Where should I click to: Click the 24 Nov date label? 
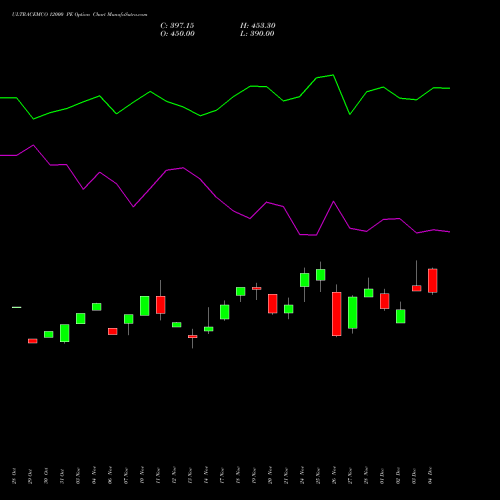[302, 476]
